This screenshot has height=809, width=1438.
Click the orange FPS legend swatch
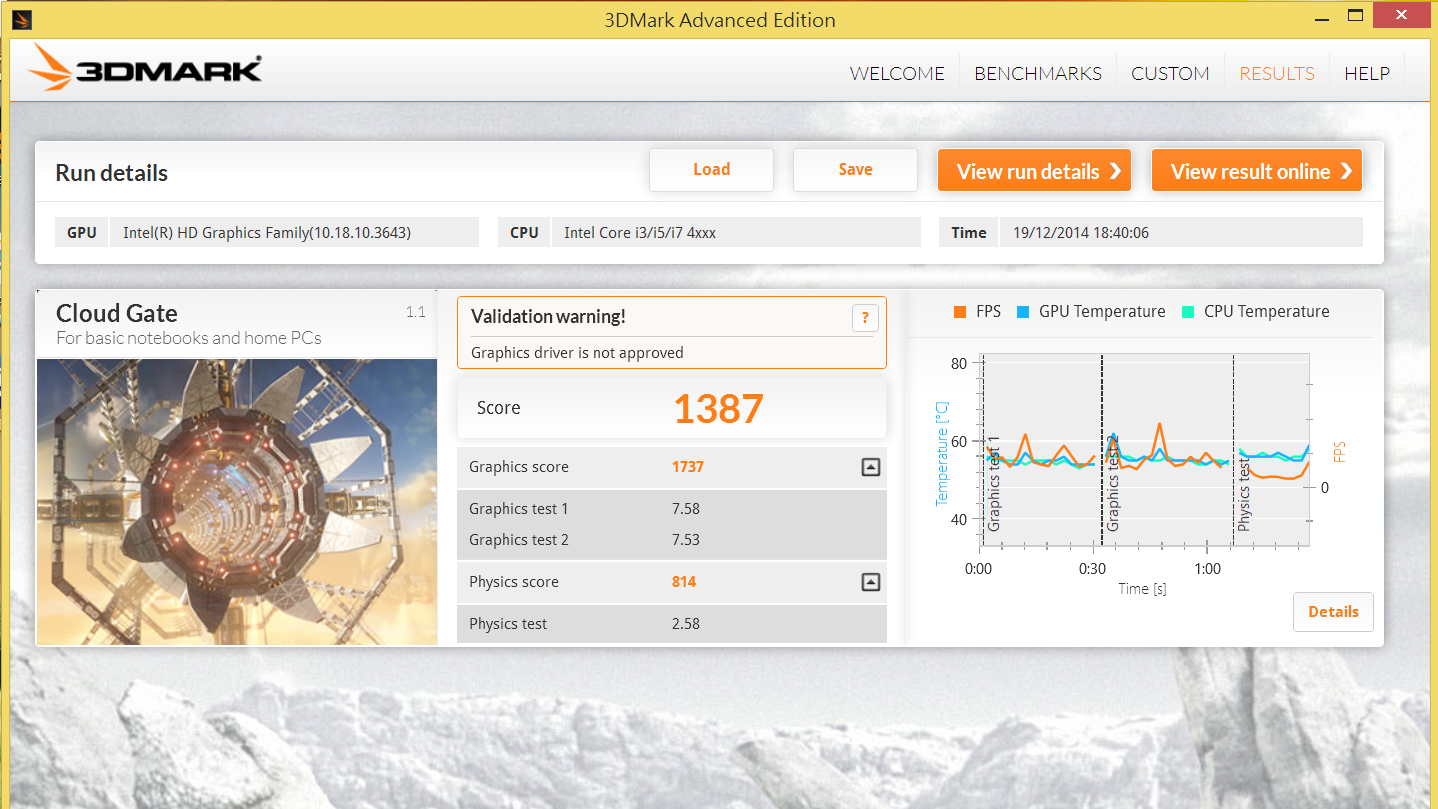(959, 311)
